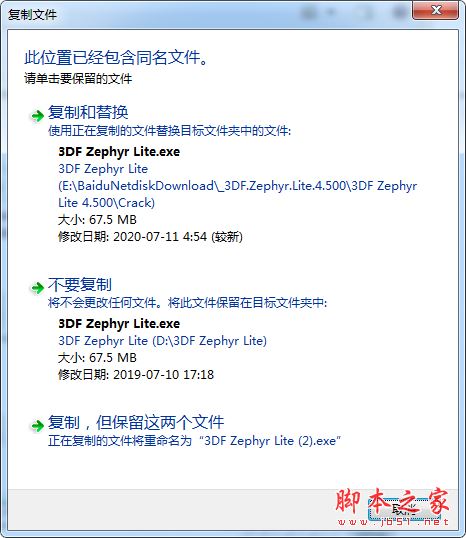Click bold 3DF Zephyr Lite.exe under 不要复制
This screenshot has width=466, height=538.
coord(119,324)
